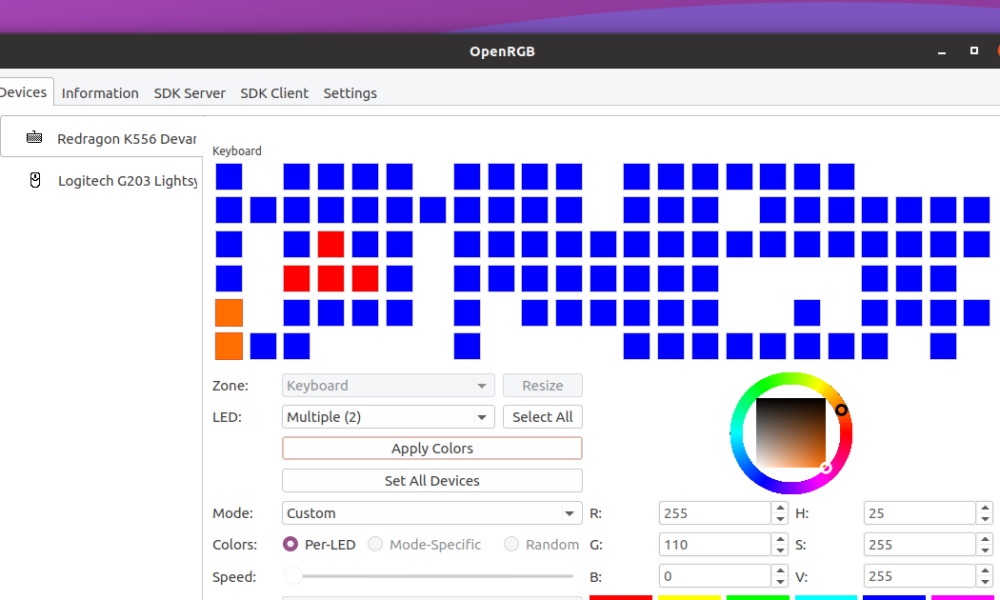Select the Per-LED colors radio button
The image size is (1000, 600).
[290, 545]
